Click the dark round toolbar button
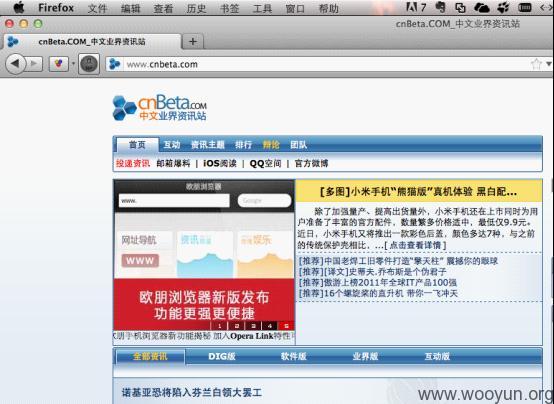The image size is (554, 404). pyautogui.click(x=89, y=64)
